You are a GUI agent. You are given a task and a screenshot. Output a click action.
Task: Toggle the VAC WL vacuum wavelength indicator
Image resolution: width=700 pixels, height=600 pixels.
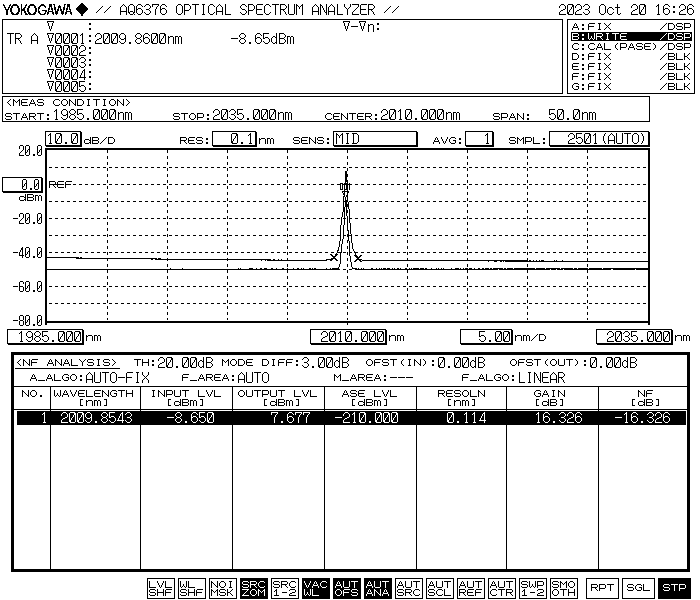316,588
